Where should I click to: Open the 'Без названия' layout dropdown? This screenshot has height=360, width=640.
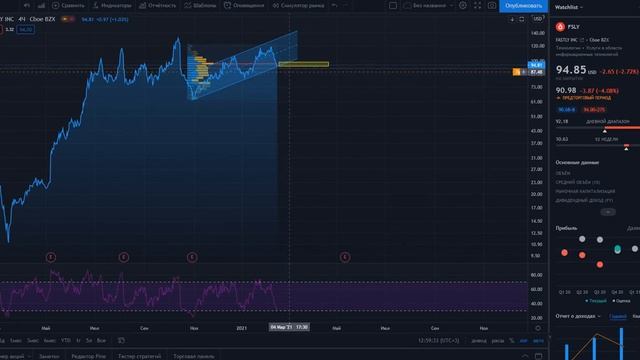(x=428, y=5)
